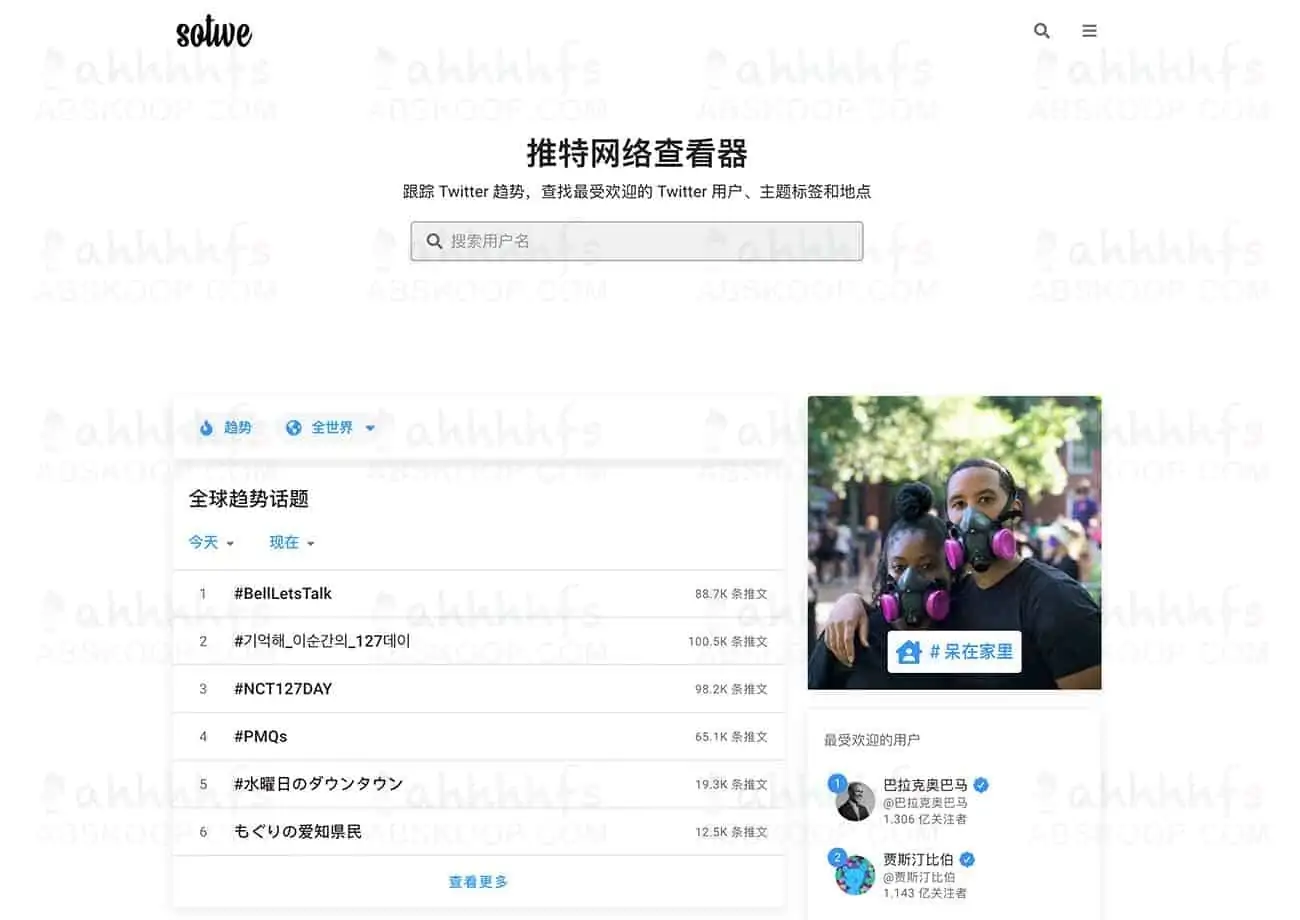Click the home icon on the 呆在家里 badge

tap(908, 651)
